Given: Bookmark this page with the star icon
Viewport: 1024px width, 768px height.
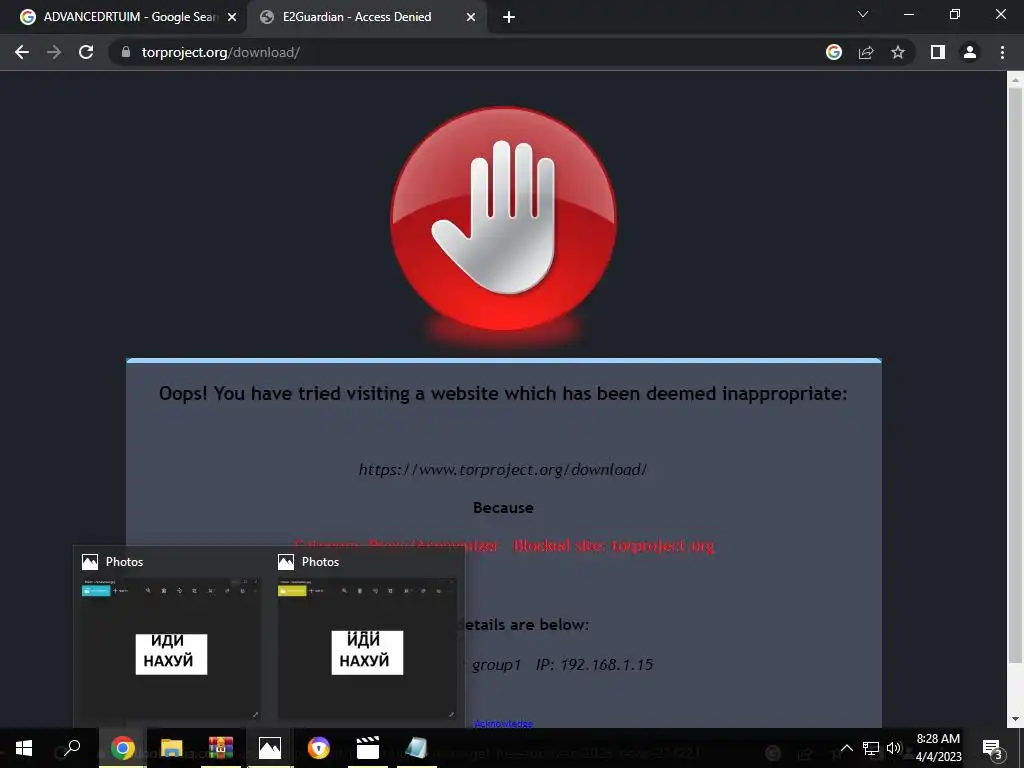Looking at the screenshot, I should click(898, 52).
